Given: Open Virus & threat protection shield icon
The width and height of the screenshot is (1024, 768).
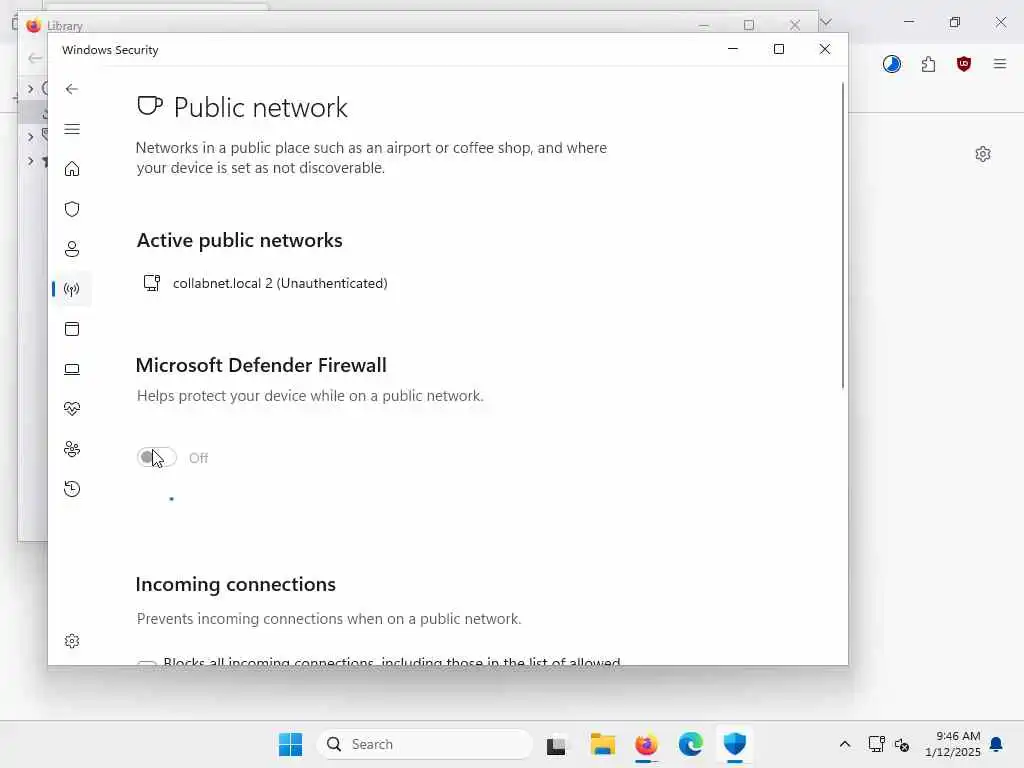Looking at the screenshot, I should (x=72, y=209).
